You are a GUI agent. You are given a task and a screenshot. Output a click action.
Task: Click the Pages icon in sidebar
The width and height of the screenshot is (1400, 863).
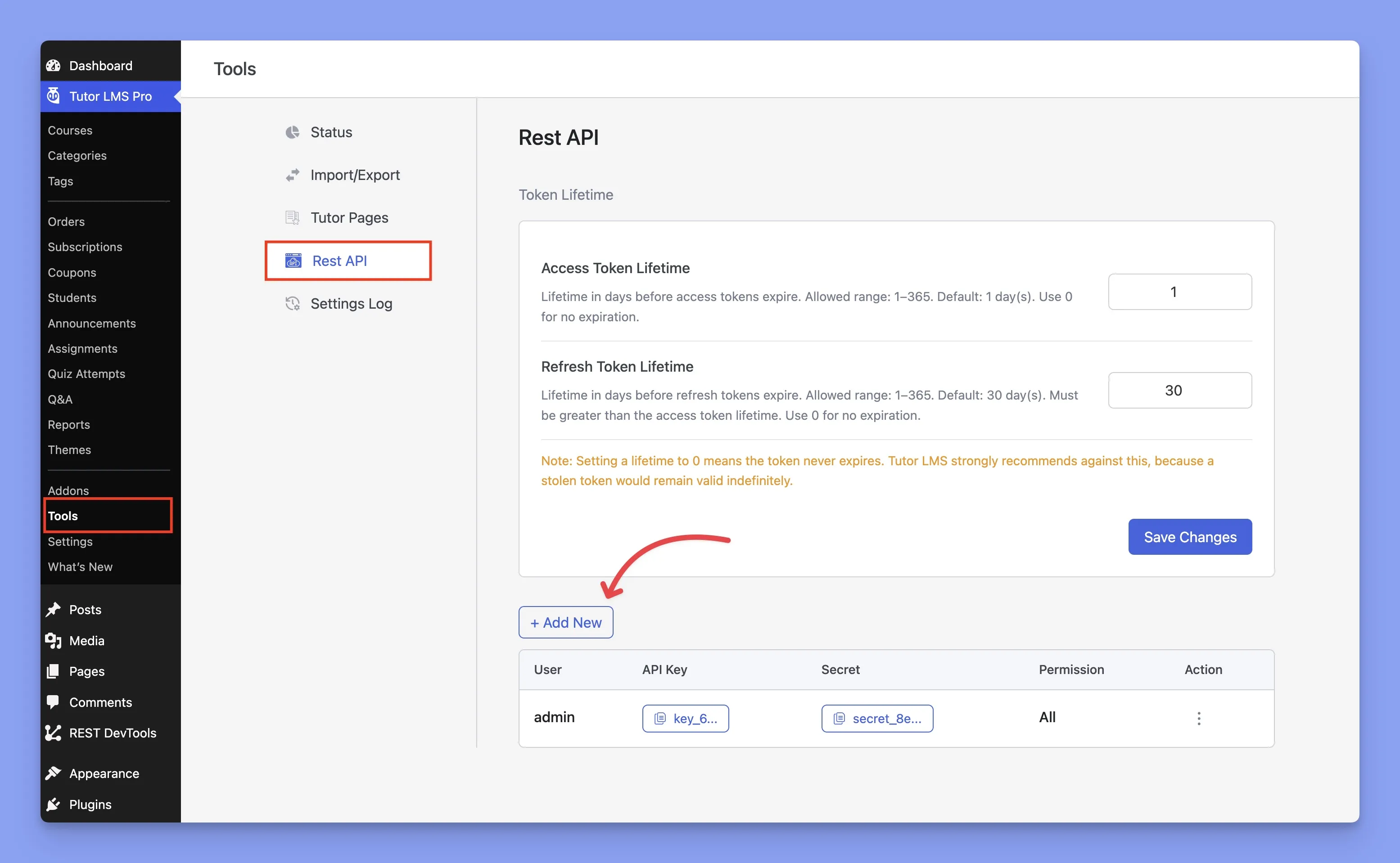pyautogui.click(x=53, y=671)
